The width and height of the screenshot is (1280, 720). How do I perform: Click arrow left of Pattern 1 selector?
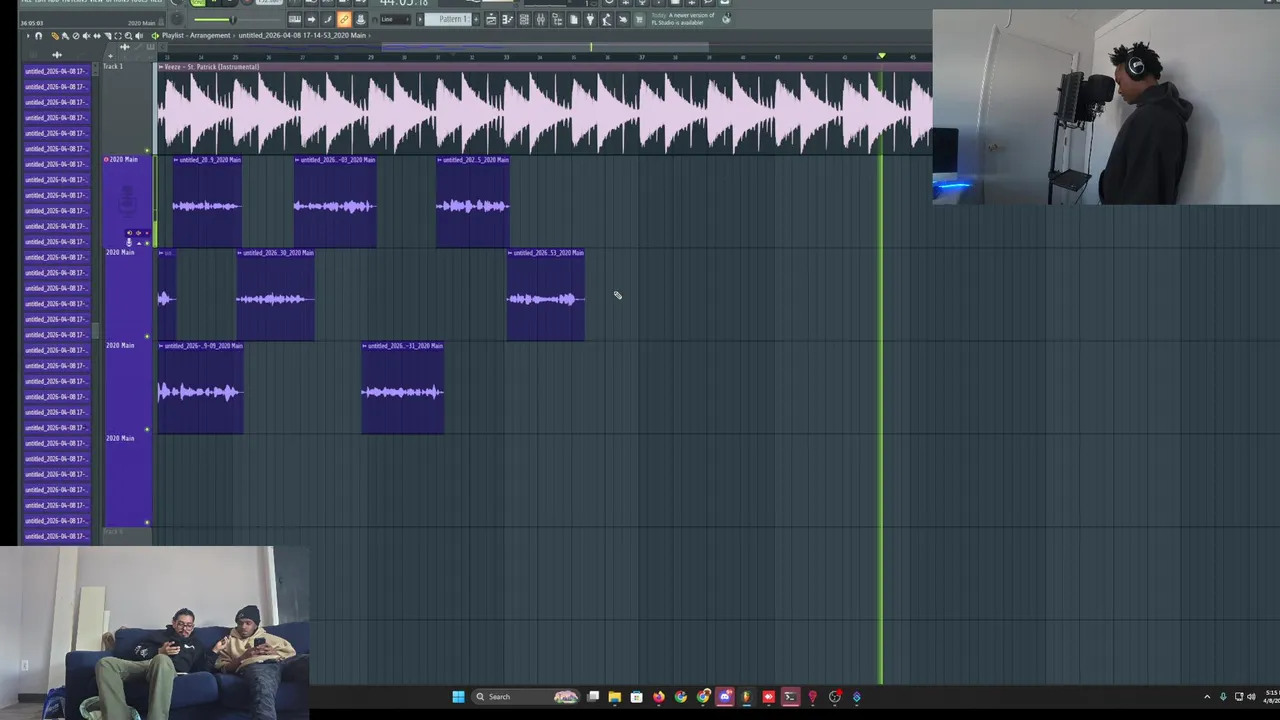420,19
